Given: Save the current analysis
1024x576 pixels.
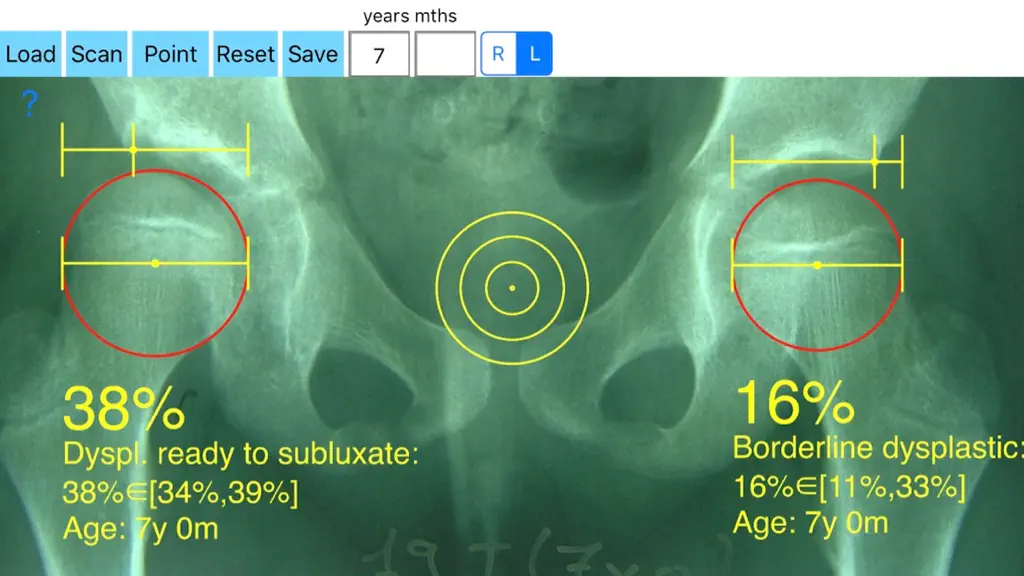Looking at the screenshot, I should [x=313, y=54].
